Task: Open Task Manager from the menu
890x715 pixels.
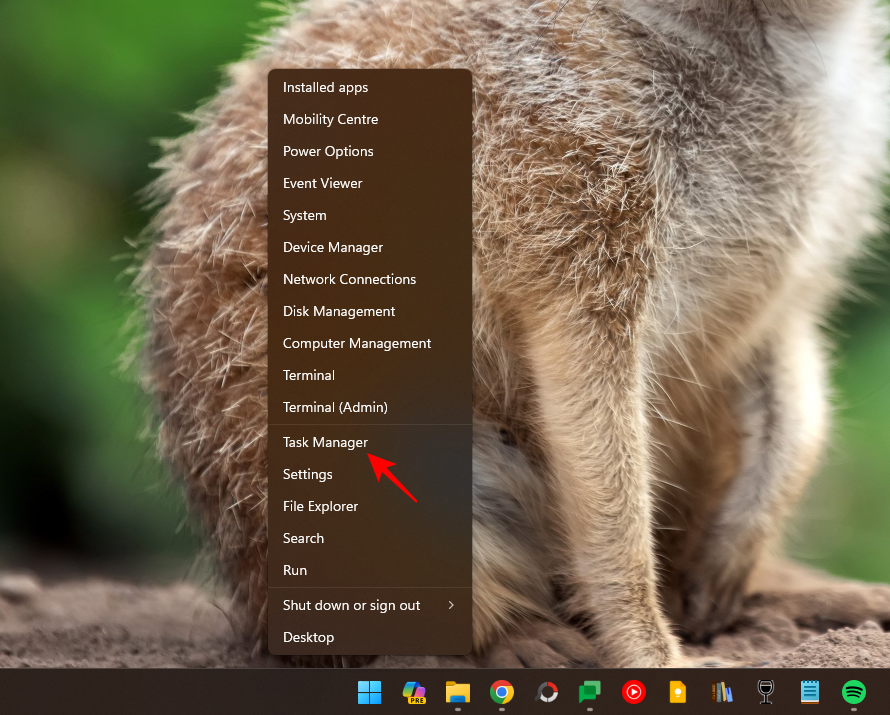Action: click(x=325, y=442)
